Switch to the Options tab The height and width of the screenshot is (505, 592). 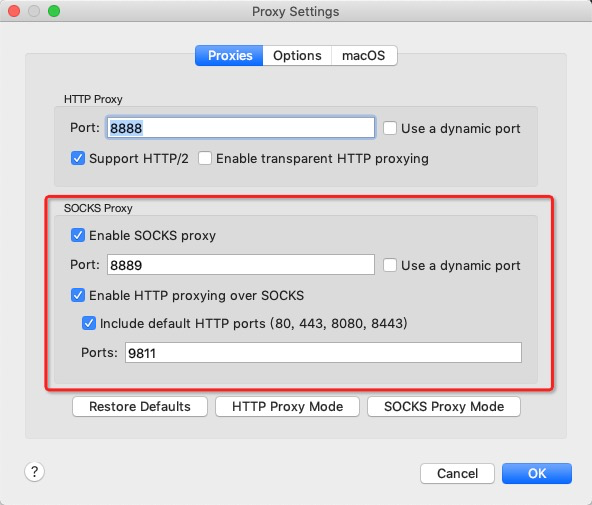(x=297, y=55)
